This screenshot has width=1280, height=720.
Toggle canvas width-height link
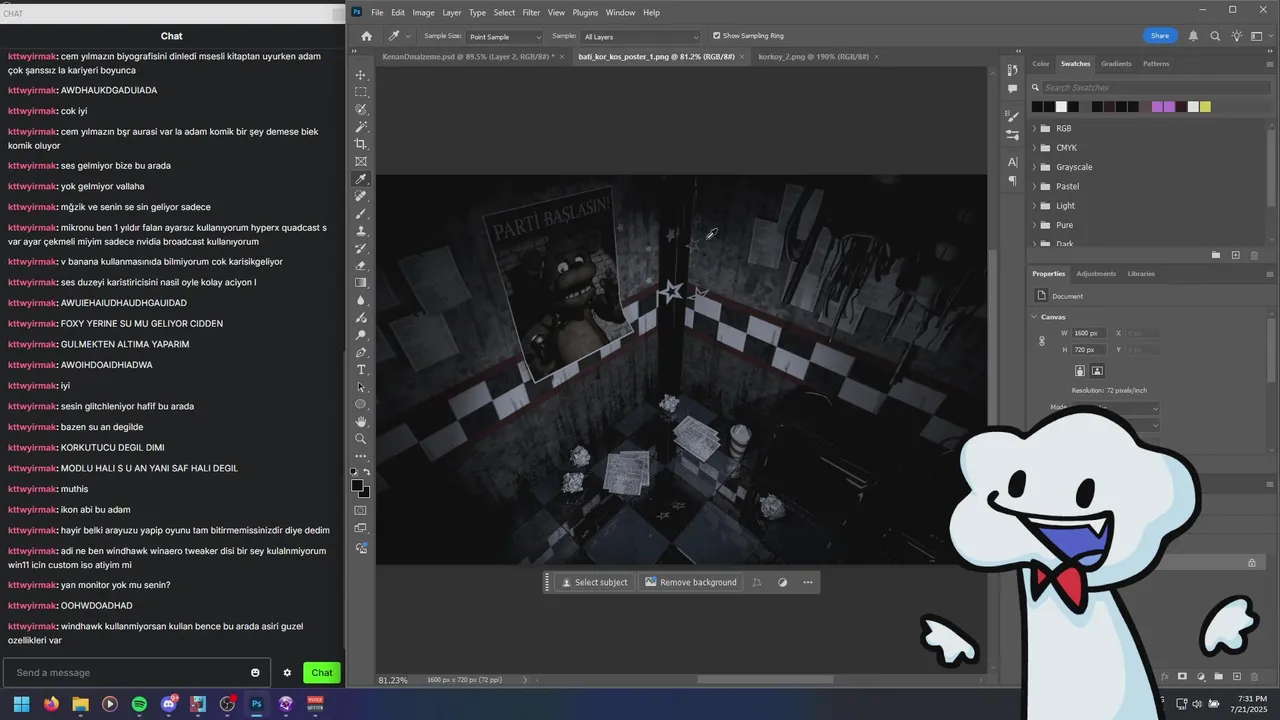point(1042,341)
